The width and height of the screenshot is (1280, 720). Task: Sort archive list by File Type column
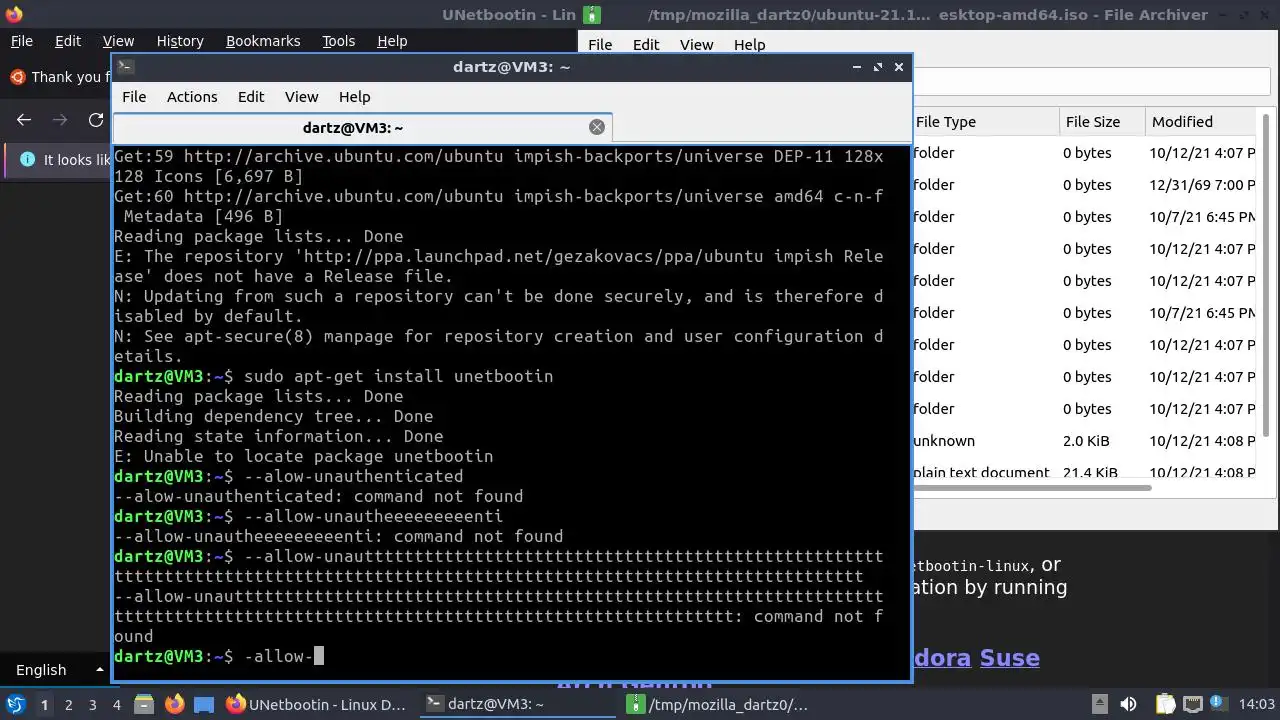coord(985,121)
